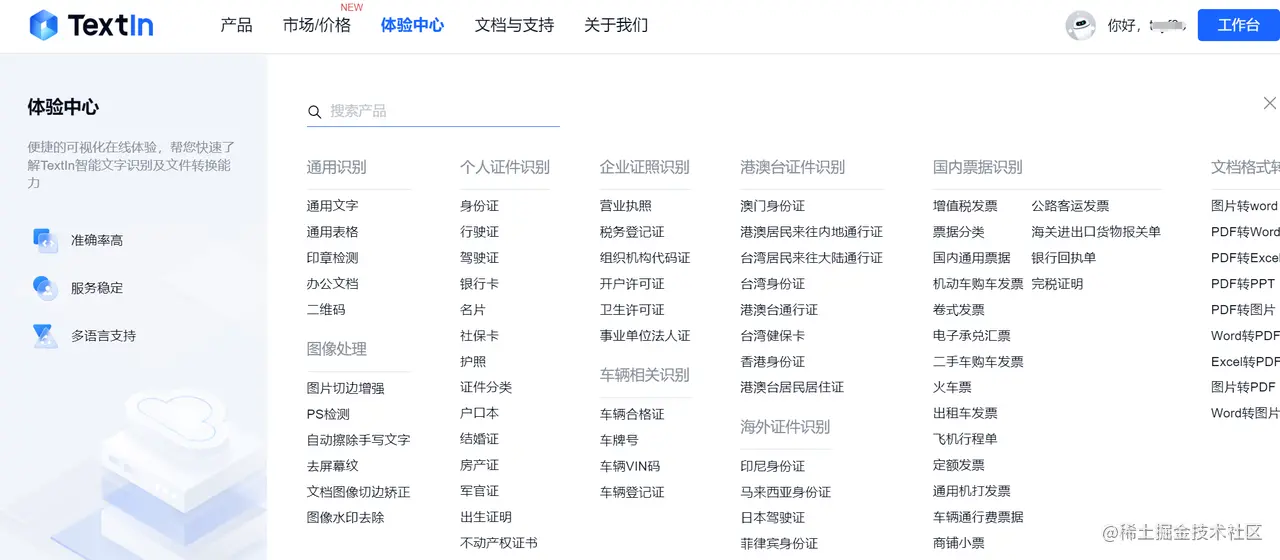Select the 体验中心 menu item
The width and height of the screenshot is (1280, 560).
[412, 25]
